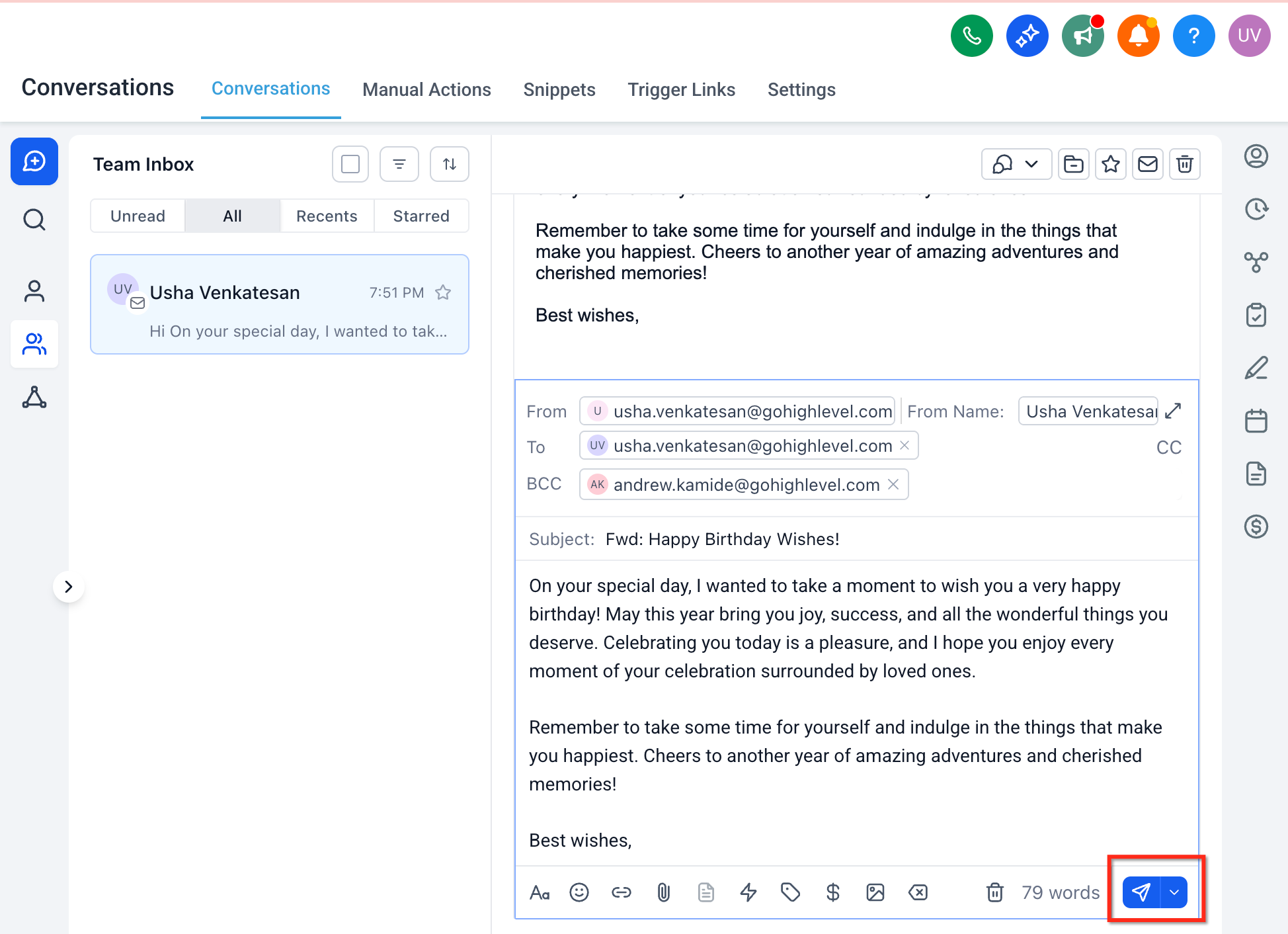Toggle the star icon in the conversation header
Image resolution: width=1288 pixels, height=934 pixels.
click(1110, 164)
